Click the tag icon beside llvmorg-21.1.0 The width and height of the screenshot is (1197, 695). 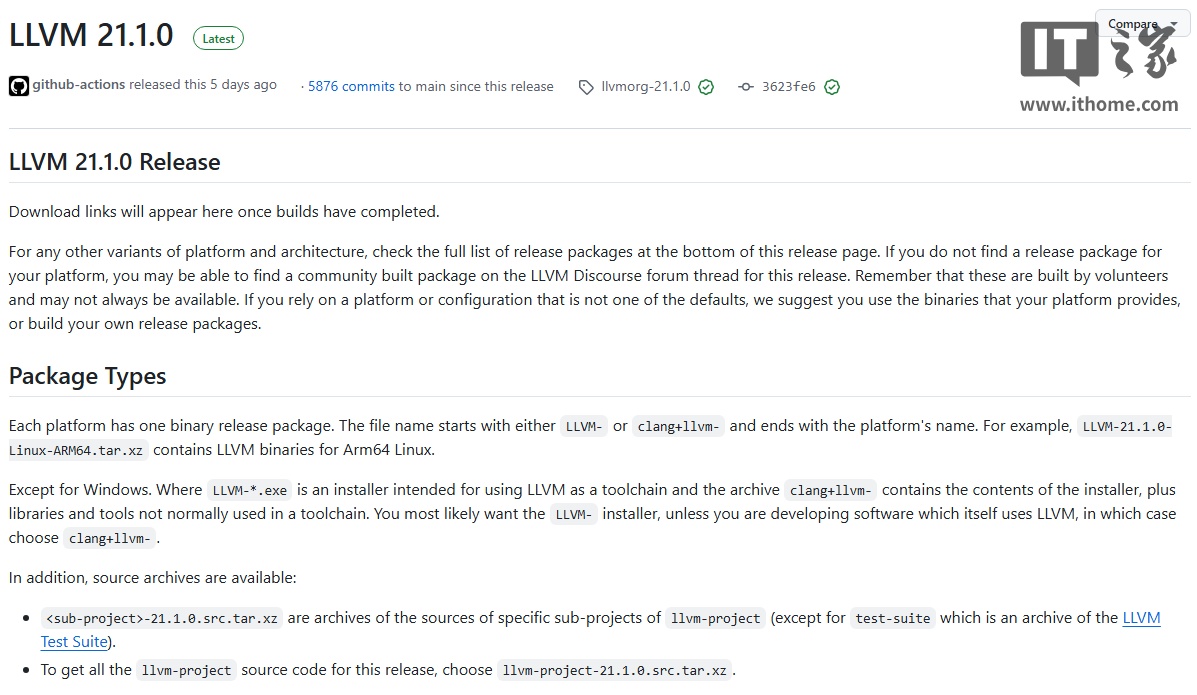click(x=586, y=87)
